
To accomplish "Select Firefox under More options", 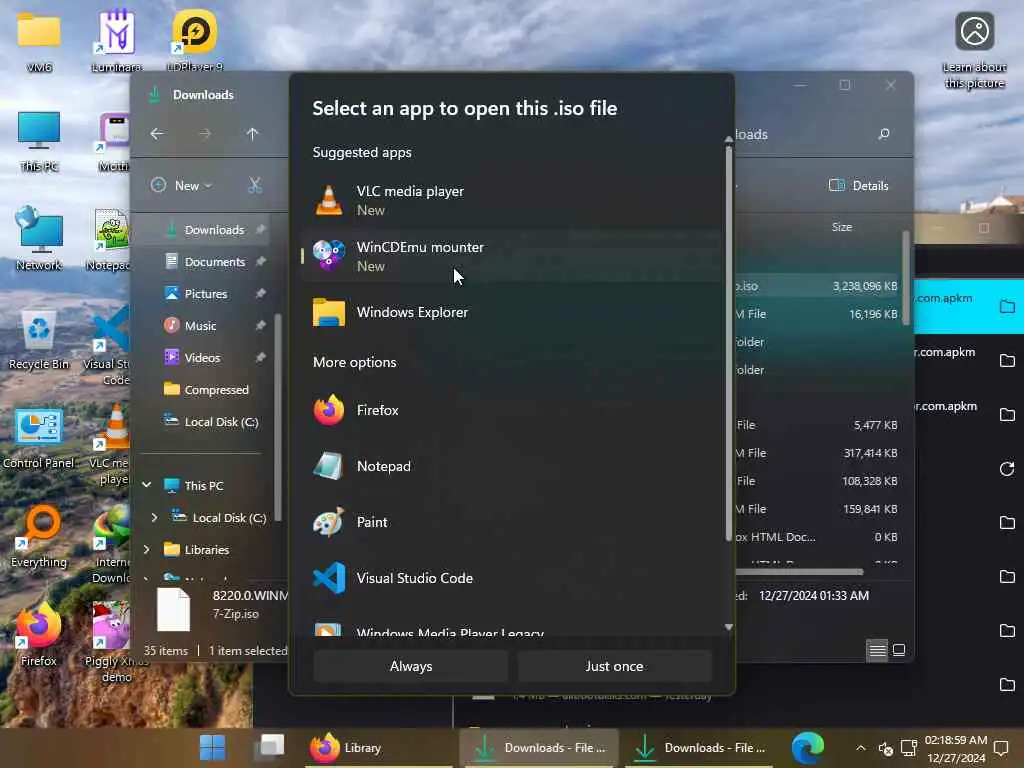I will coord(511,410).
